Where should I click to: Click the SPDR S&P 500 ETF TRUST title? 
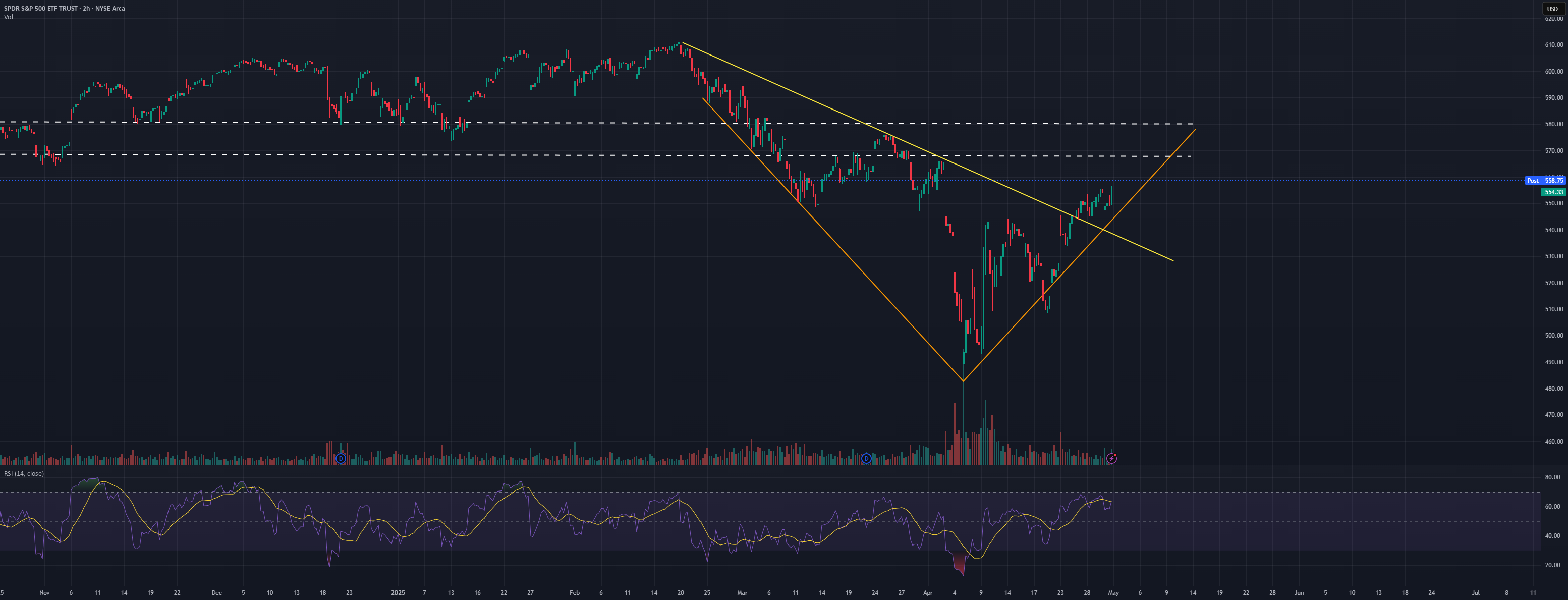pyautogui.click(x=41, y=9)
